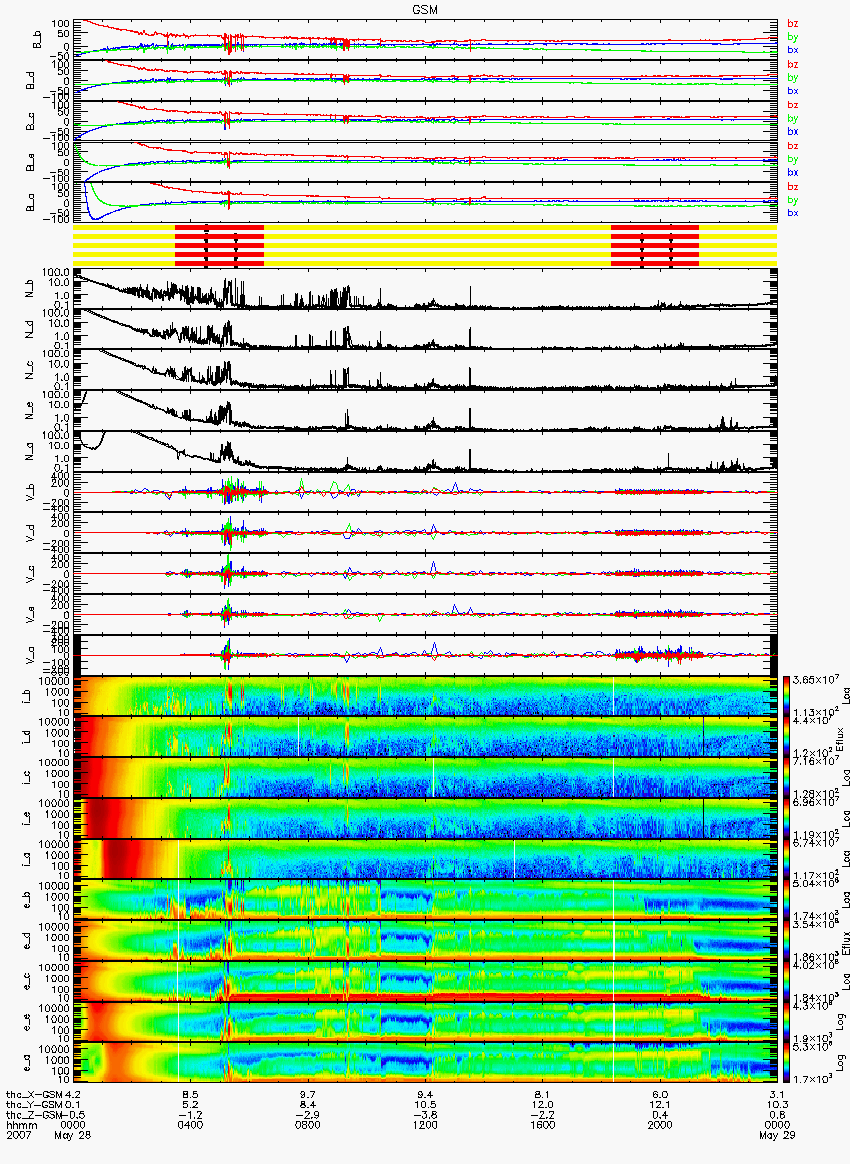Select the N_b density panel label
Viewport: 850px width, 1164px height.
click(30, 290)
